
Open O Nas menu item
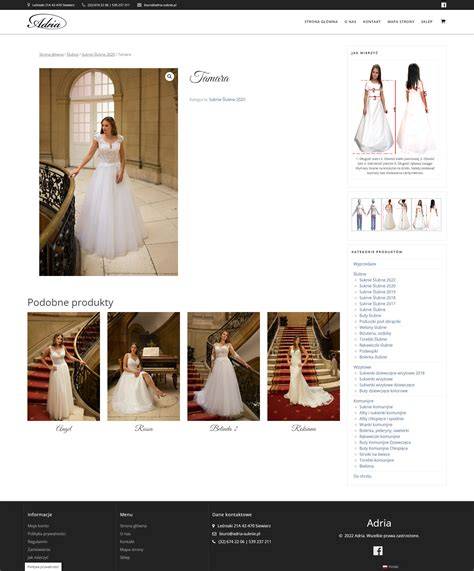coord(350,22)
